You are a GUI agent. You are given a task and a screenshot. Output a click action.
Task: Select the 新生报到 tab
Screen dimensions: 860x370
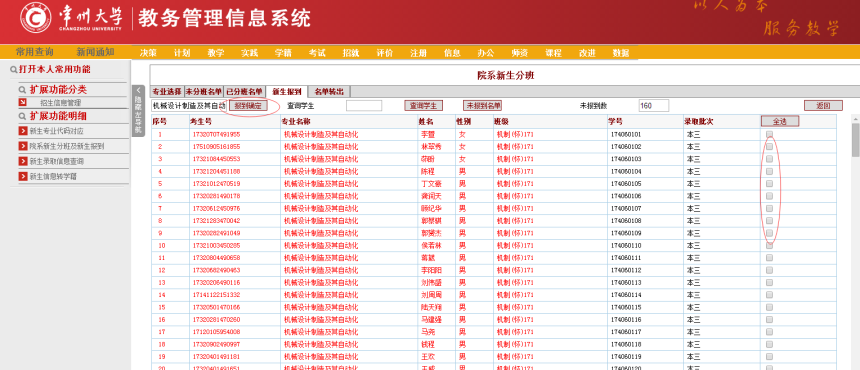click(x=287, y=92)
